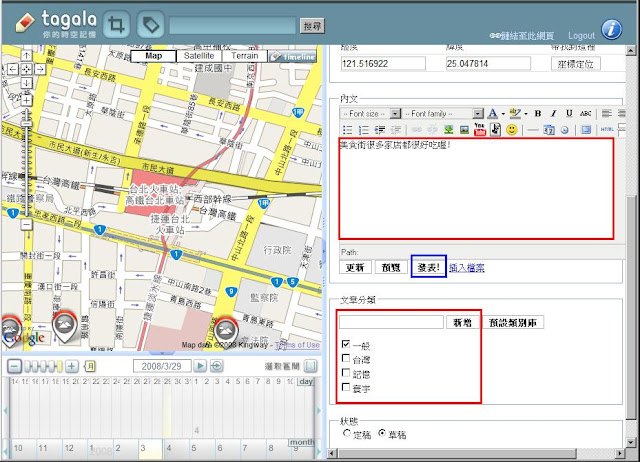Open the 預設類別庫 default category button
Screen dimensions: 640x462
pos(513,322)
